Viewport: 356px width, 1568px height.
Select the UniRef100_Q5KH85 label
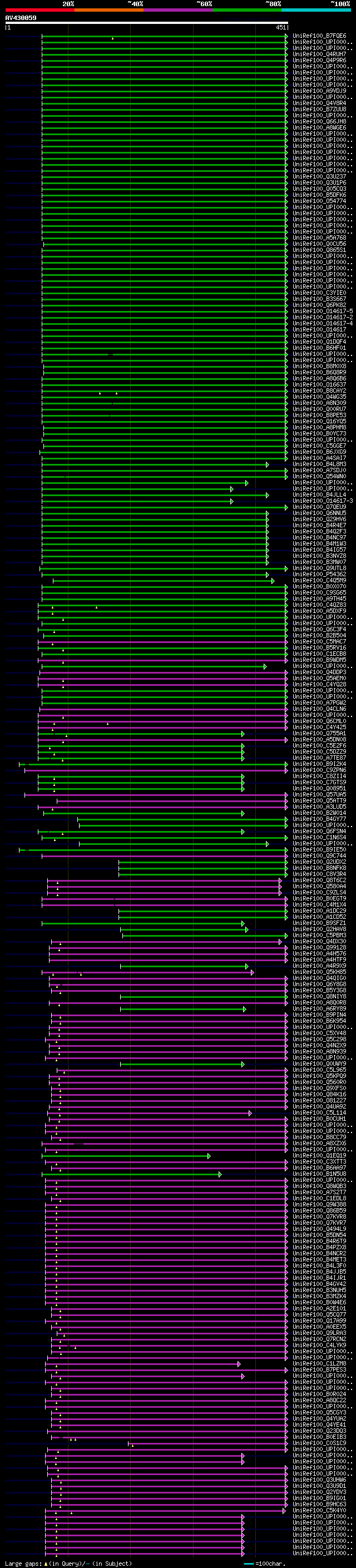319,972
